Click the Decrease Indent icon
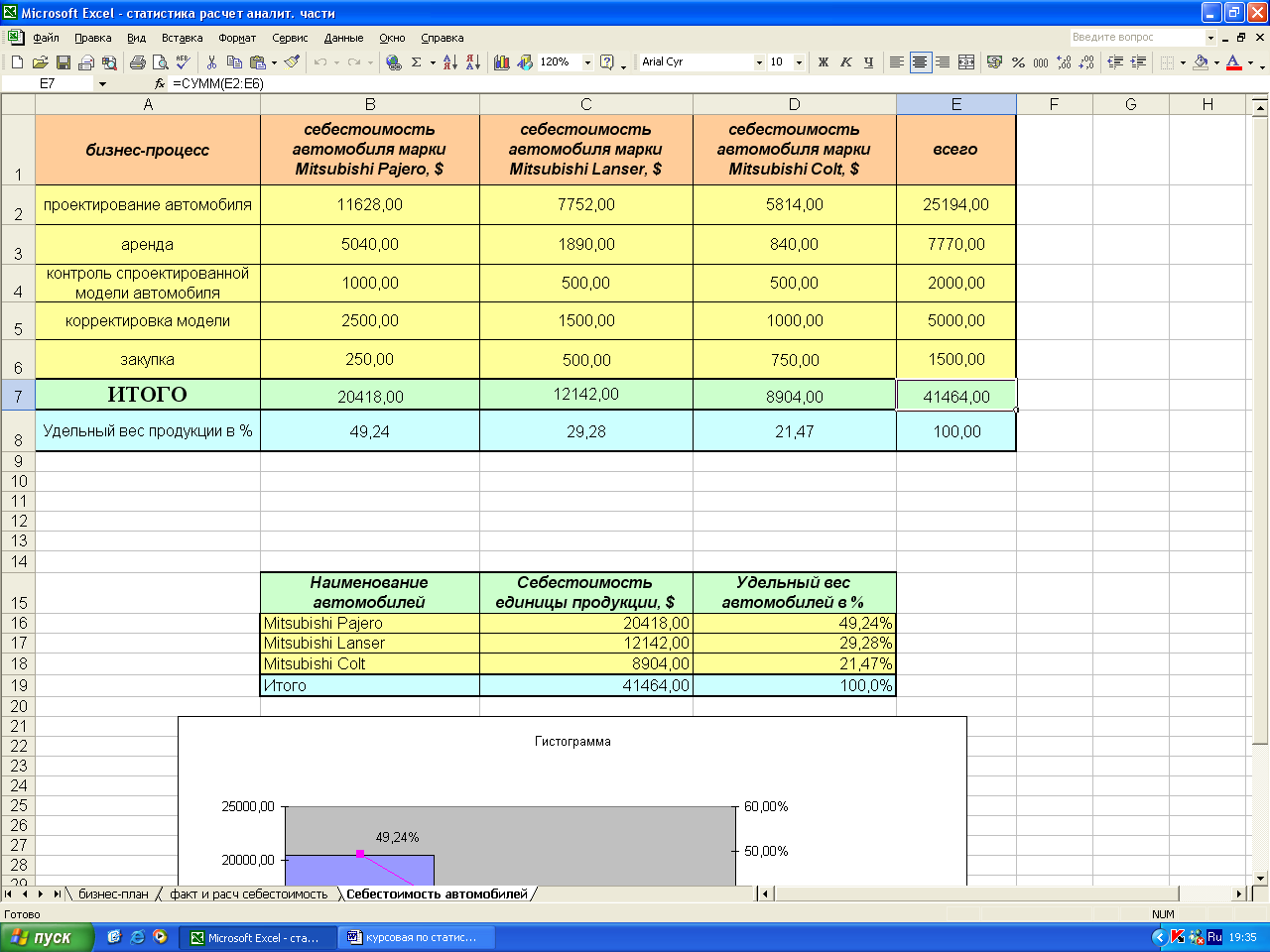This screenshot has width=1270, height=952. tap(1115, 62)
